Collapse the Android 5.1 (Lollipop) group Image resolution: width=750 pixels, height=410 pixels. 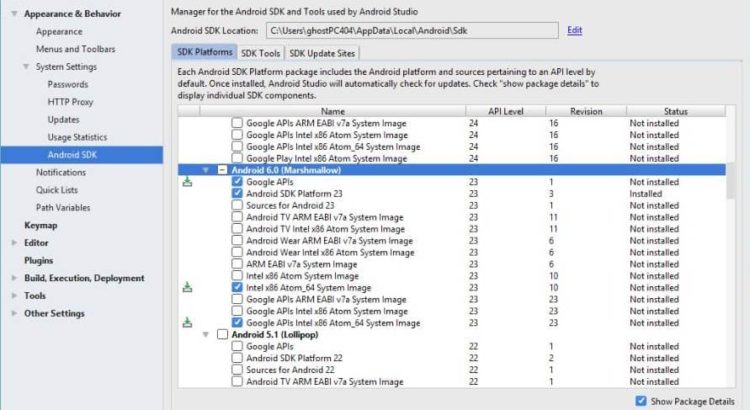click(206, 334)
